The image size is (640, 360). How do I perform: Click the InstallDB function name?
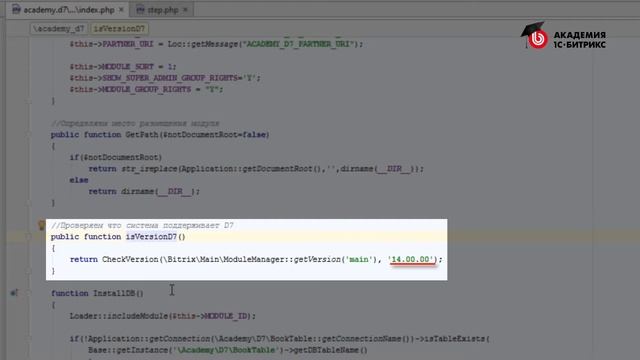pos(114,293)
